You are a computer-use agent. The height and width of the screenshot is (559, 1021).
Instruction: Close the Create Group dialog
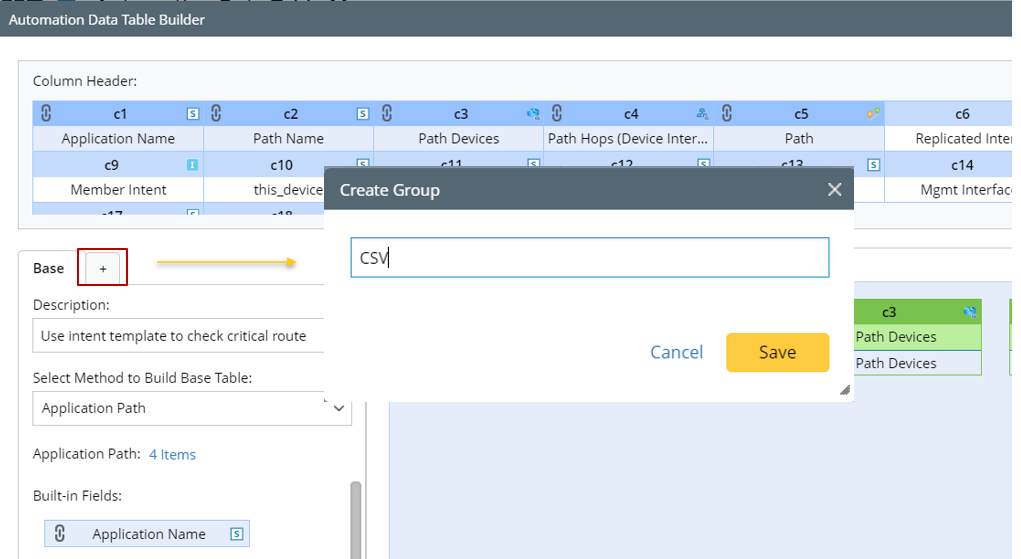pos(835,190)
